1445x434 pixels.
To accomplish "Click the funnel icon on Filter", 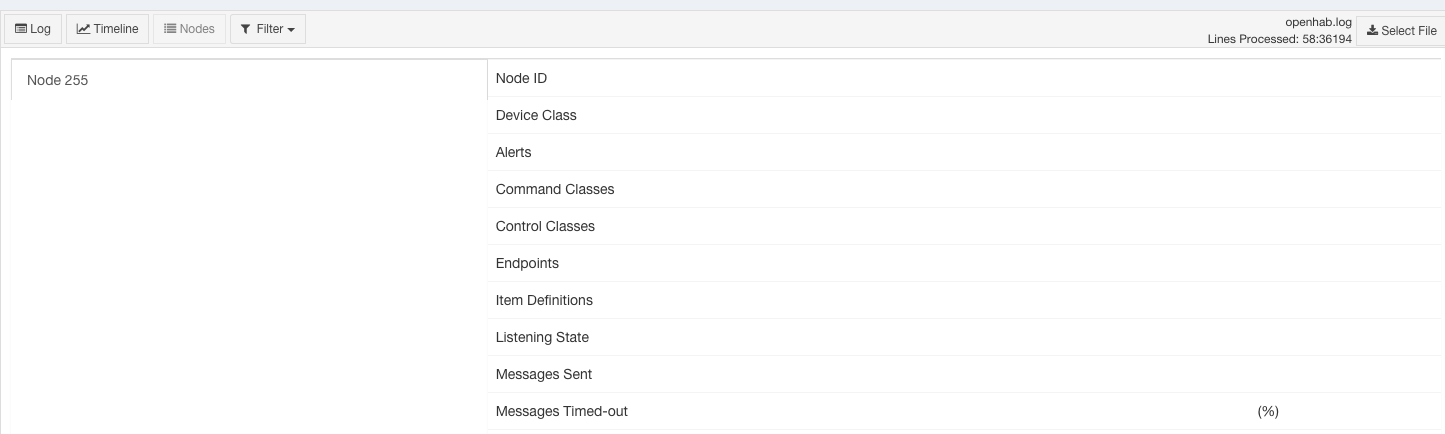I will tap(246, 29).
